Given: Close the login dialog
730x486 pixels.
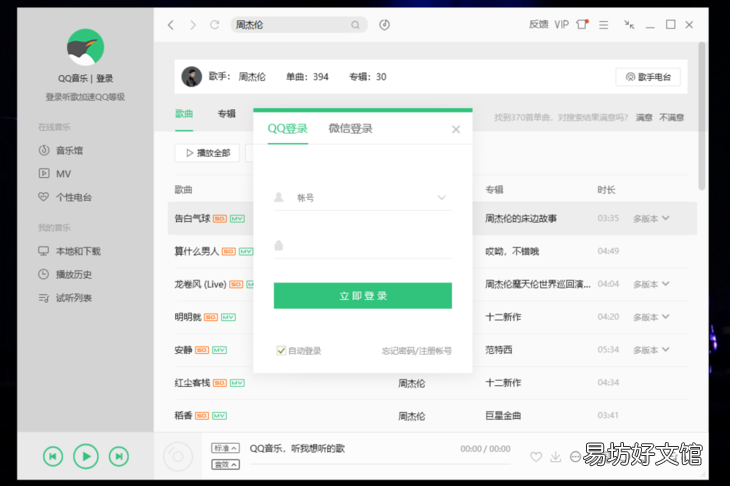Looking at the screenshot, I should click(456, 129).
